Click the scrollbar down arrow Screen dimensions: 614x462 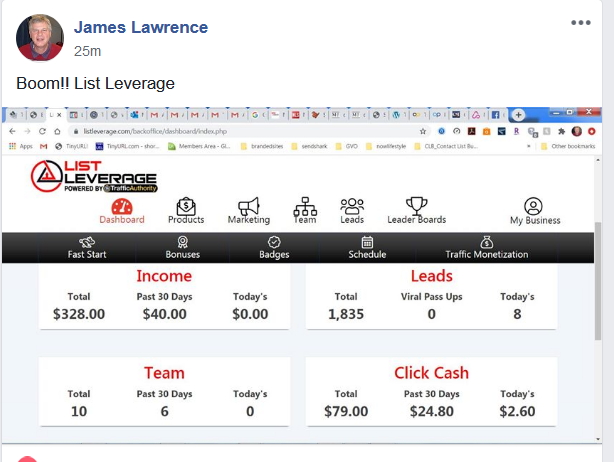(598, 439)
